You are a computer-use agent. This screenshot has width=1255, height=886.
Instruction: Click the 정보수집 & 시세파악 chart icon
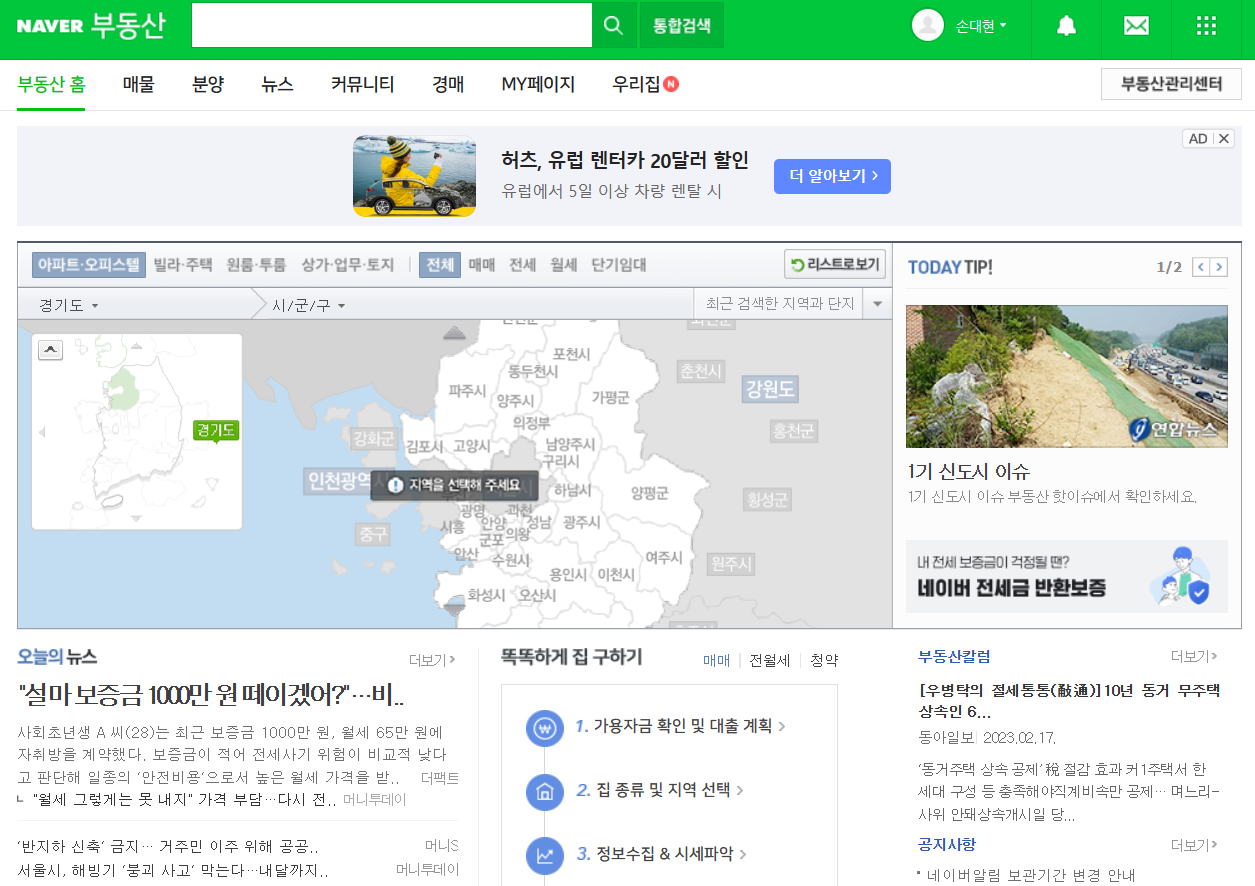coord(544,856)
